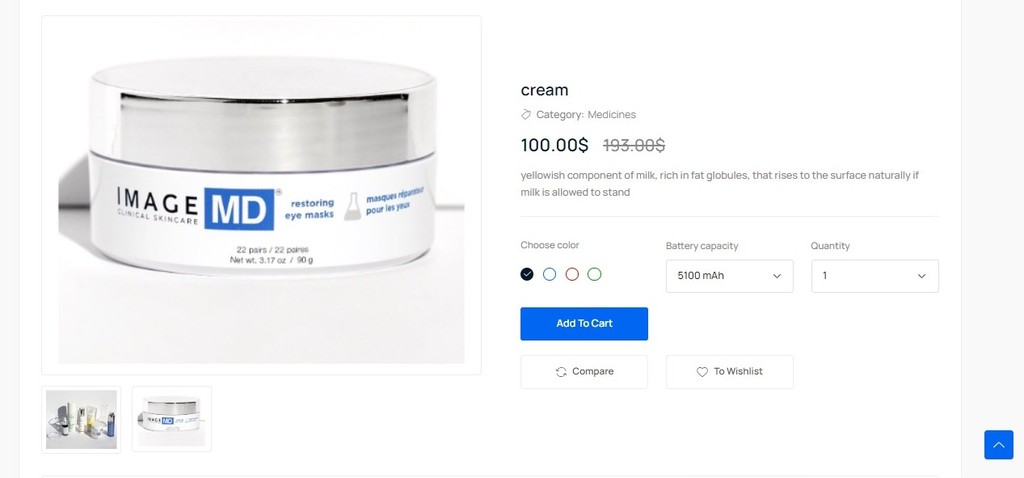
Task: Add the cream to cart
Action: coord(584,324)
